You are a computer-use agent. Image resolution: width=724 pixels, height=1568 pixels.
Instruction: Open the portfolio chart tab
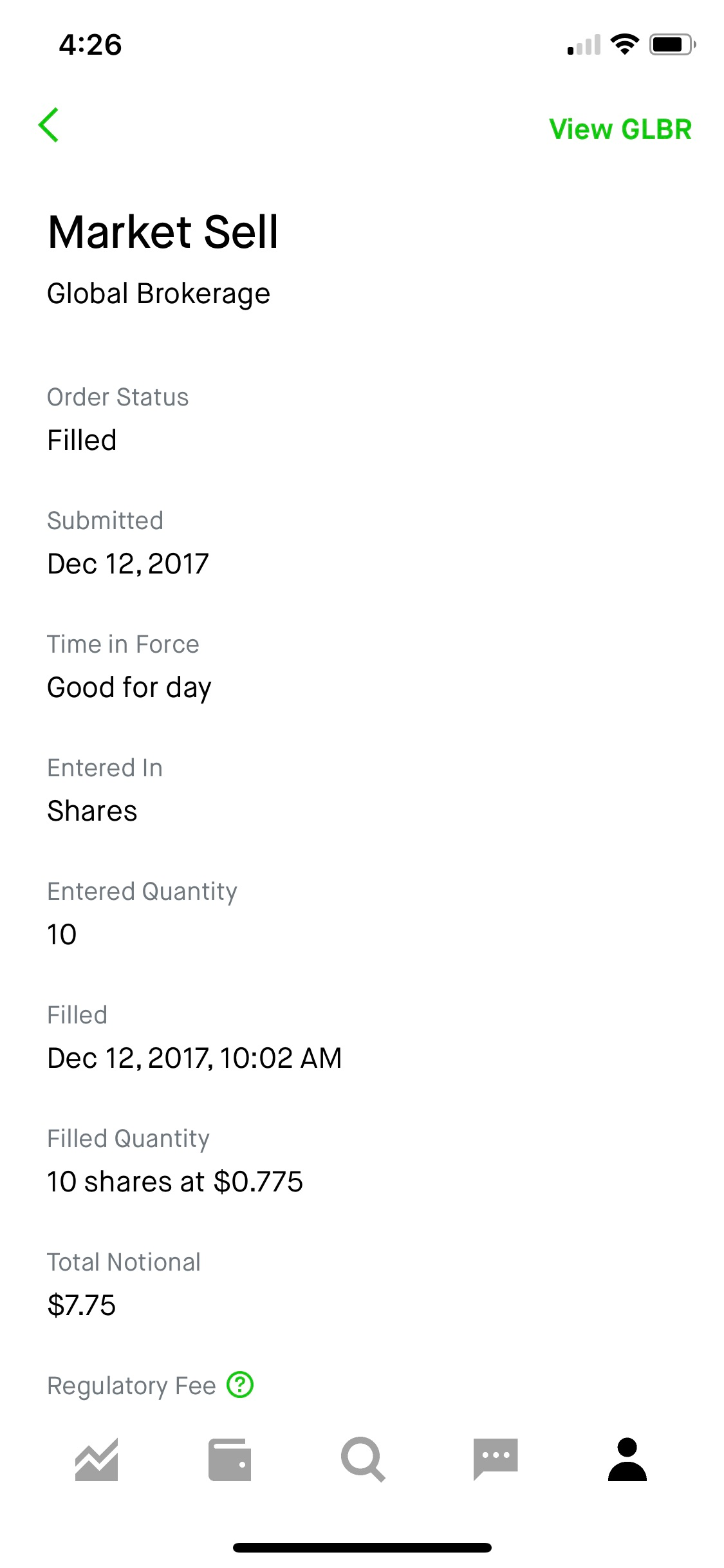coord(97,1459)
